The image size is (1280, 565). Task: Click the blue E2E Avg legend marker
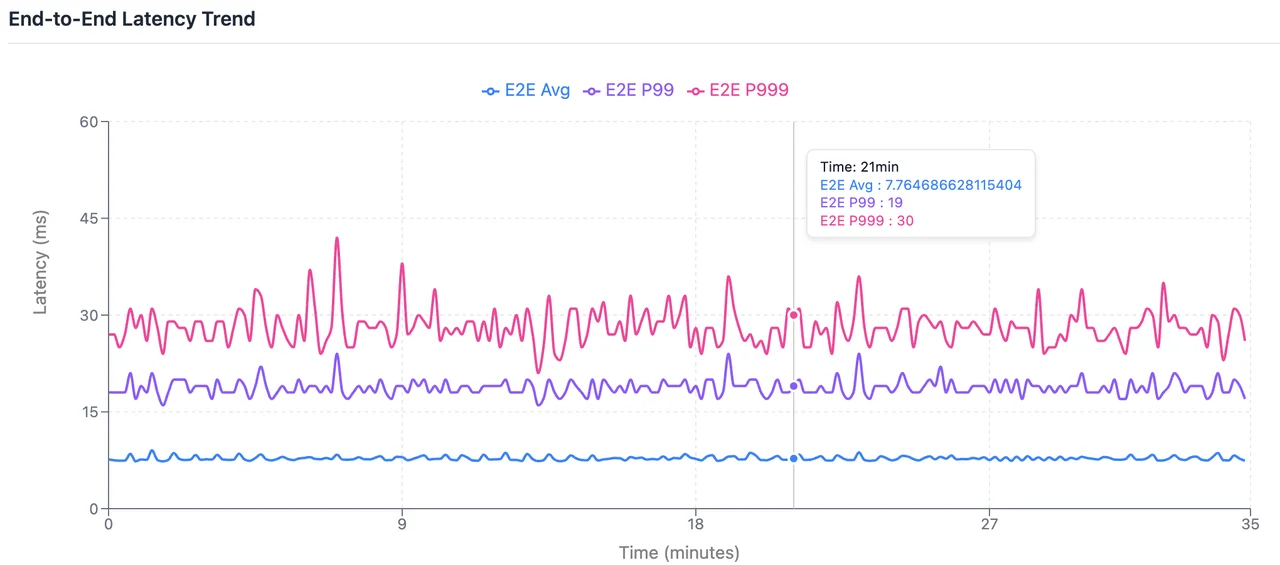tap(490, 90)
